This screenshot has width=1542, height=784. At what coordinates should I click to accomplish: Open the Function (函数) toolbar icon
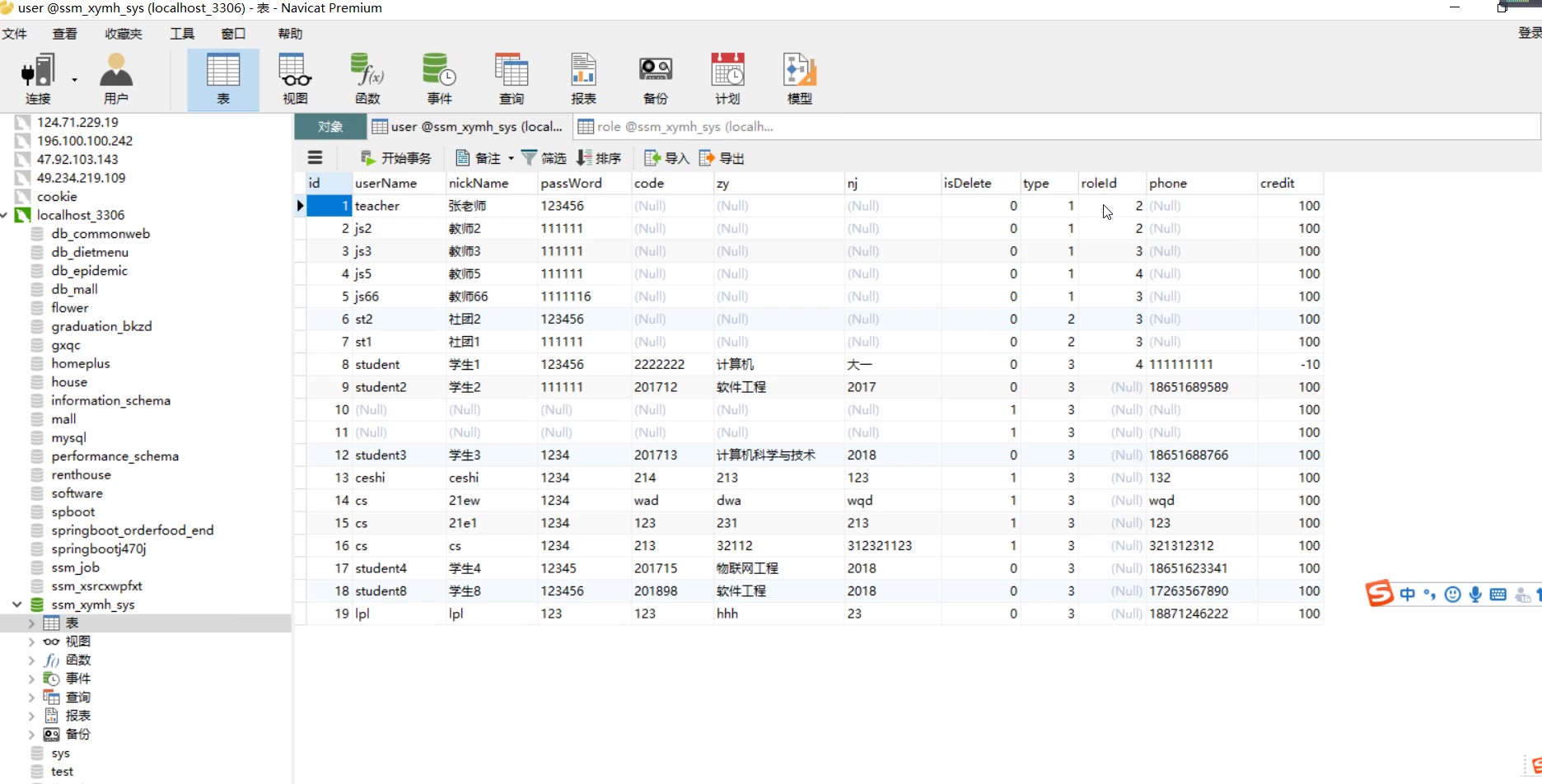[367, 78]
